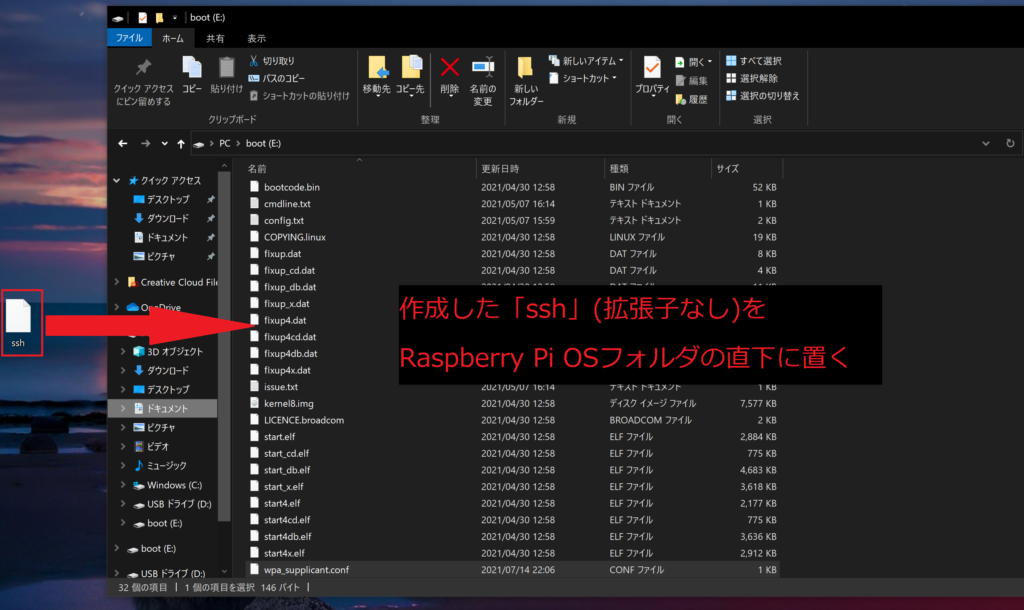Select the kernel8.img file
This screenshot has width=1024, height=610.
289,404
